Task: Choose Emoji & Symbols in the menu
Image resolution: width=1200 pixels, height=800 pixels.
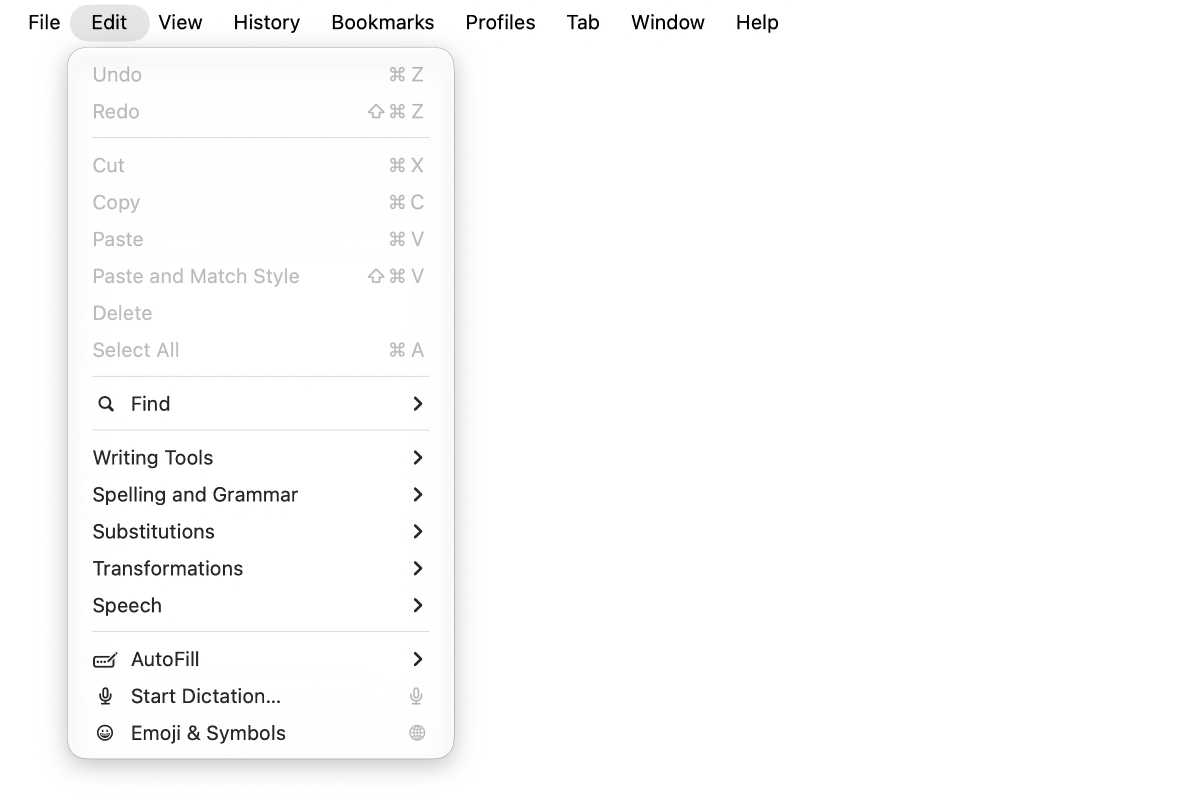Action: point(261,733)
